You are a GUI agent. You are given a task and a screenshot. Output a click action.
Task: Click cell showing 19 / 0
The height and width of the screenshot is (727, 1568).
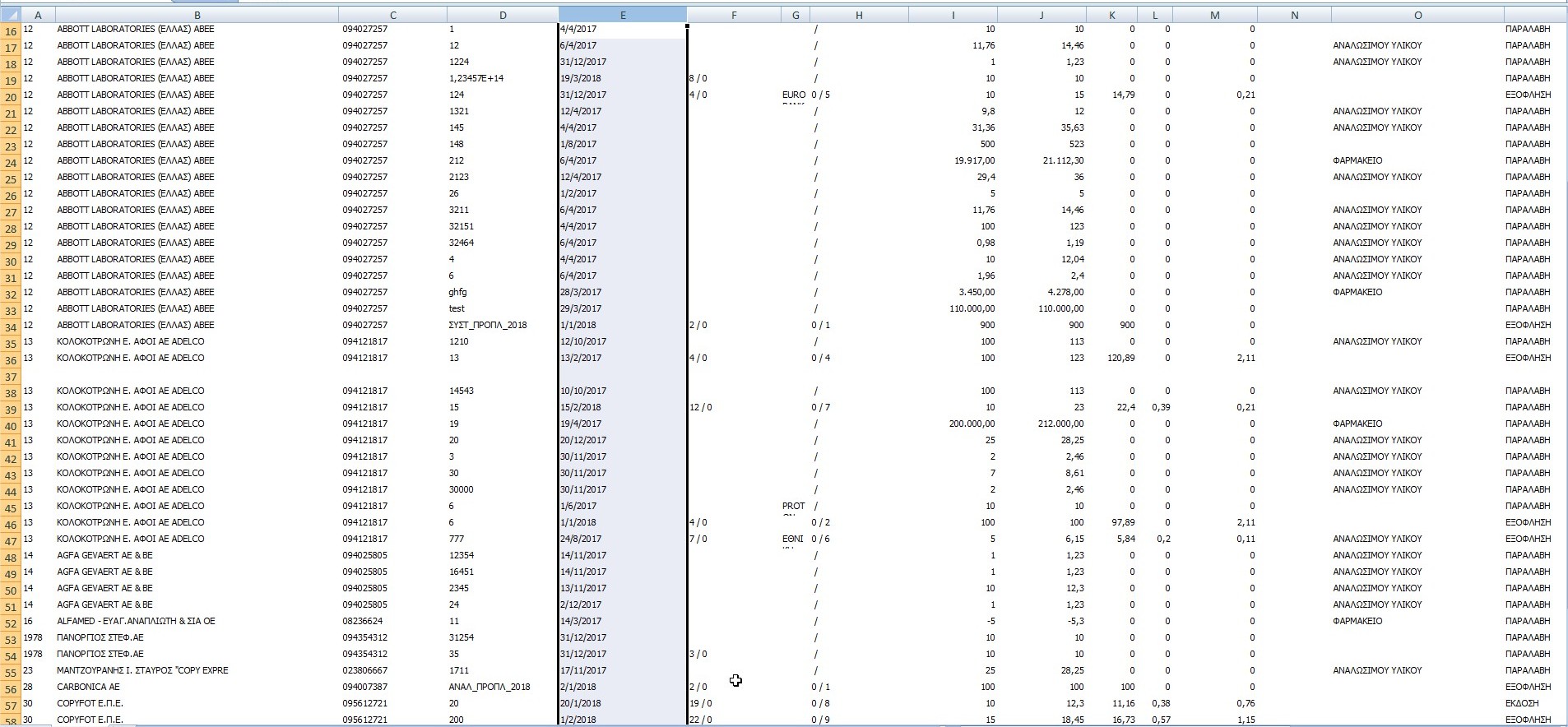click(734, 703)
